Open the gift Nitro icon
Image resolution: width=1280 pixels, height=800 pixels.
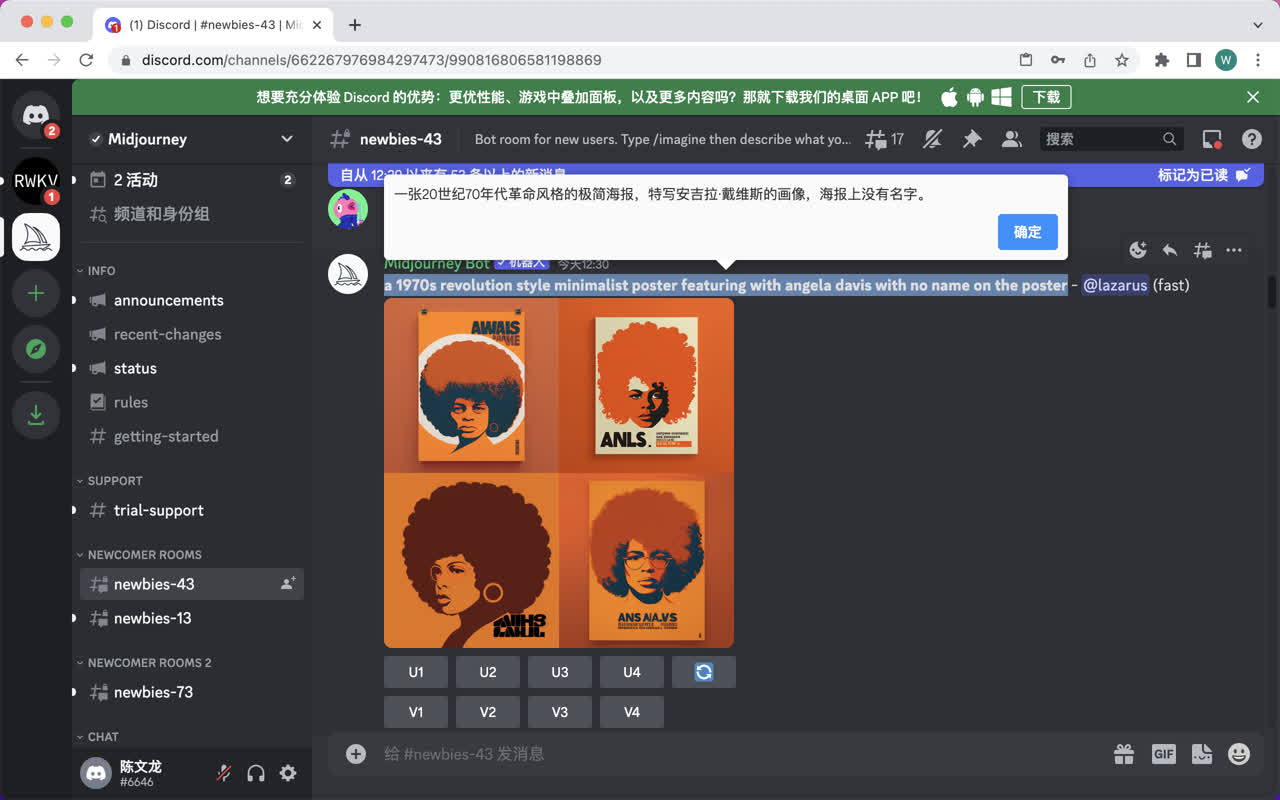point(1124,754)
